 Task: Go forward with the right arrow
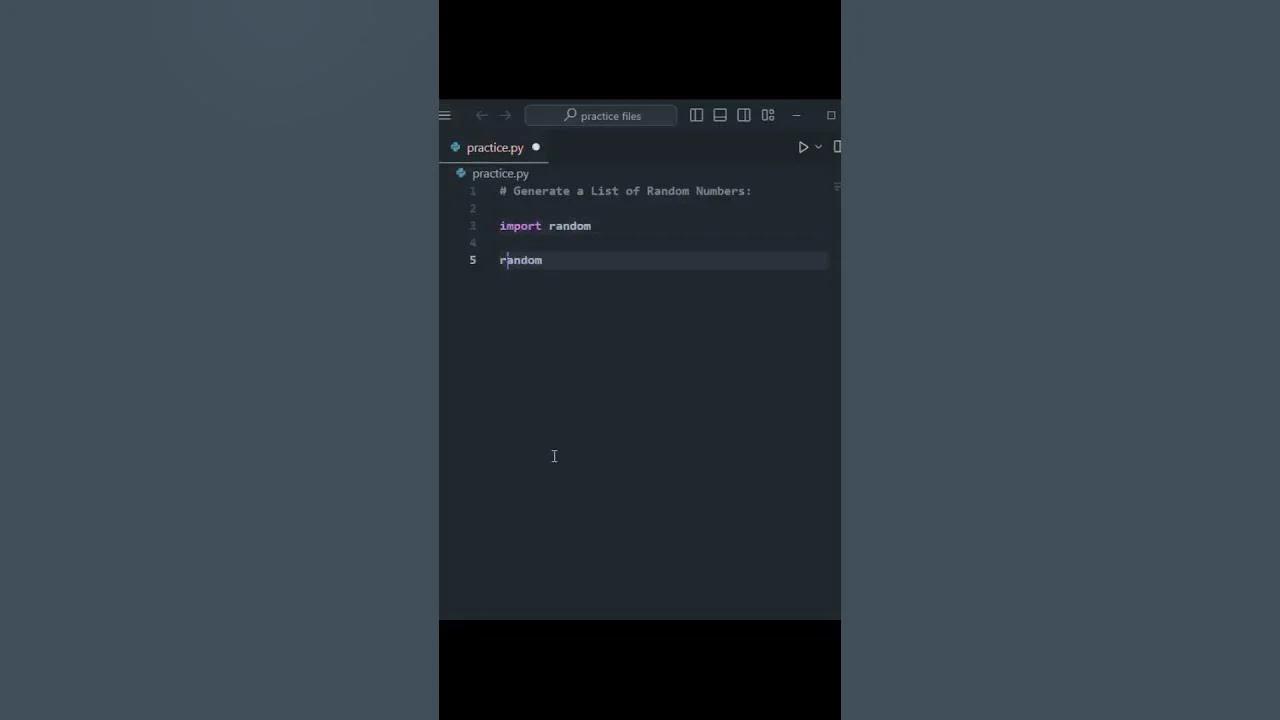point(505,116)
